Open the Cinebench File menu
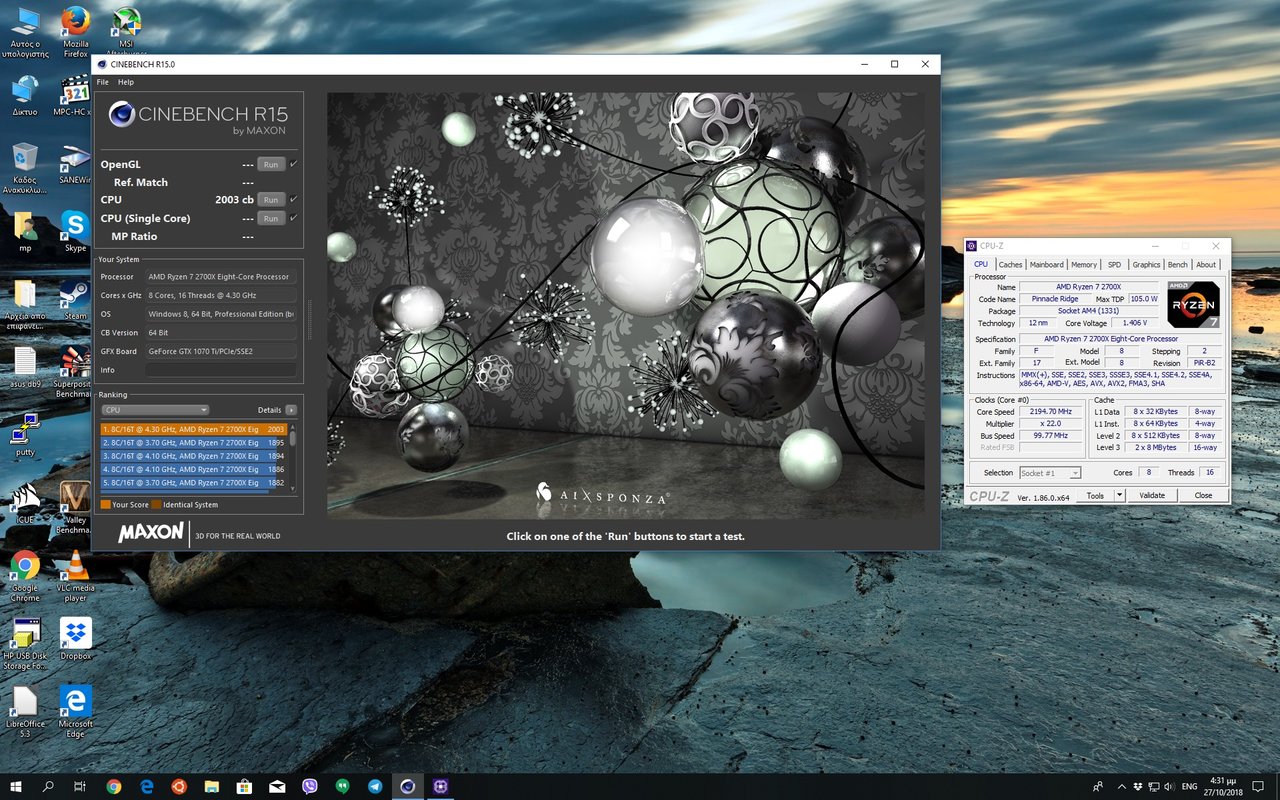The image size is (1280, 800). coord(103,82)
